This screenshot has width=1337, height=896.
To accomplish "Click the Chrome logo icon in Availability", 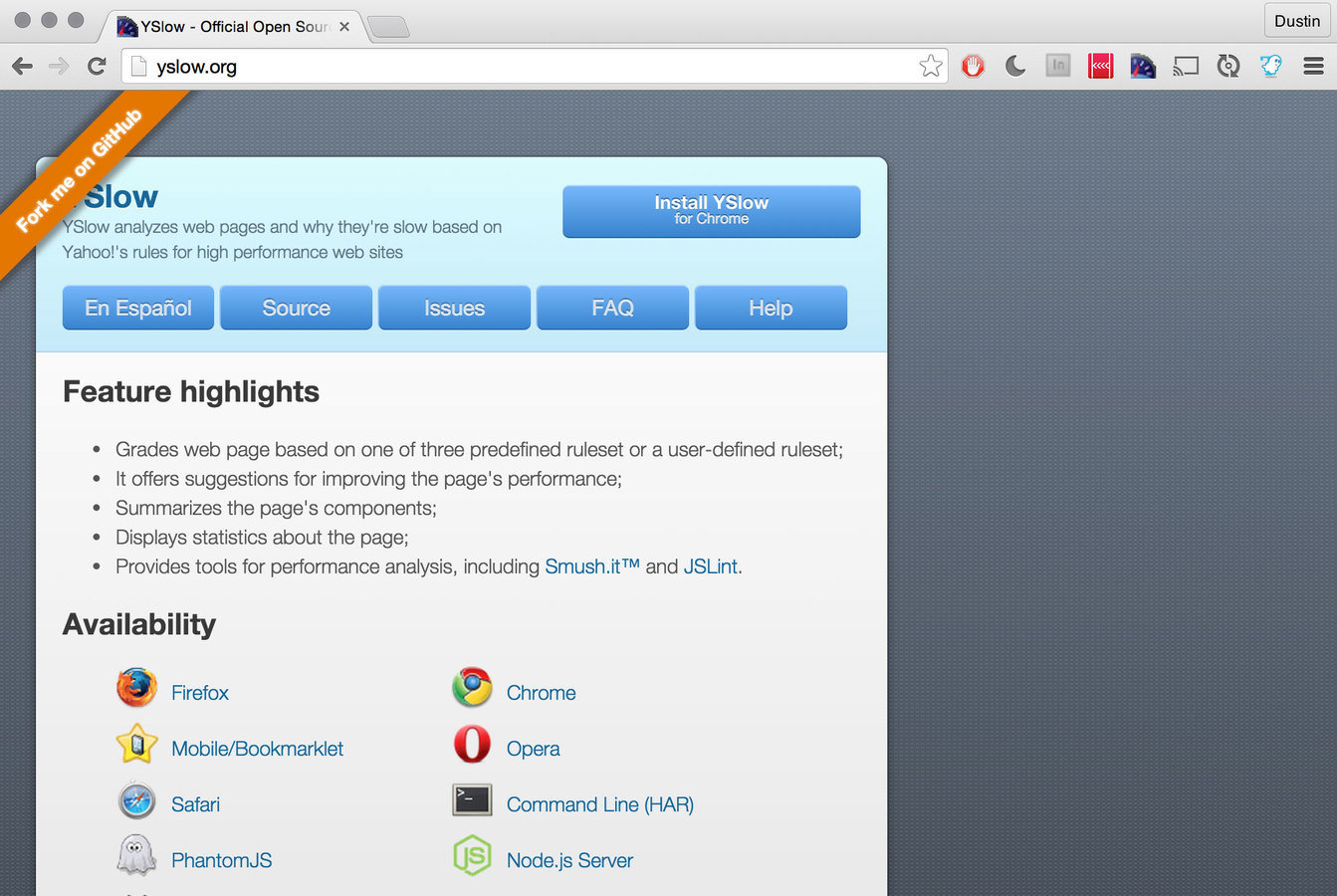I will pos(472,688).
